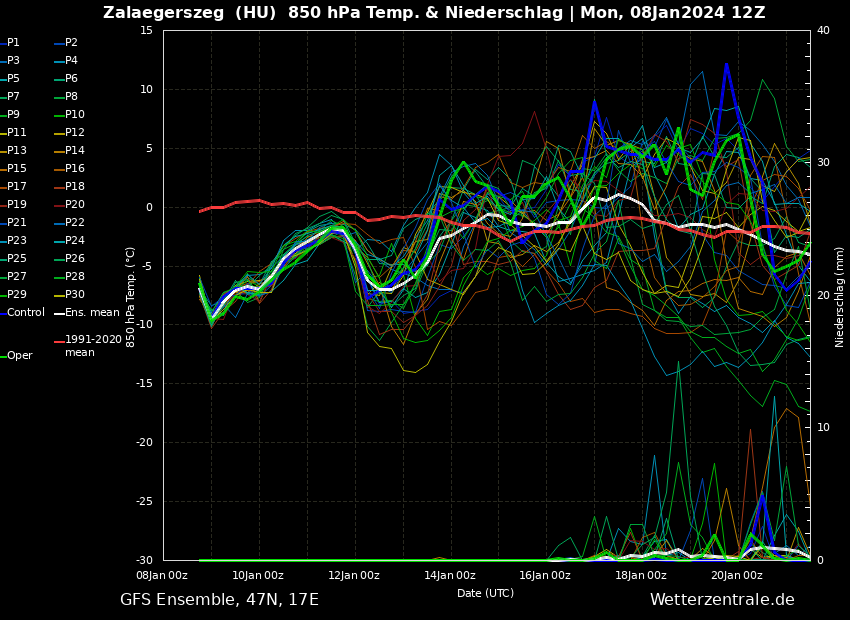Image resolution: width=850 pixels, height=620 pixels.
Task: Select the Date (UTC) axis label
Action: pyautogui.click(x=485, y=594)
